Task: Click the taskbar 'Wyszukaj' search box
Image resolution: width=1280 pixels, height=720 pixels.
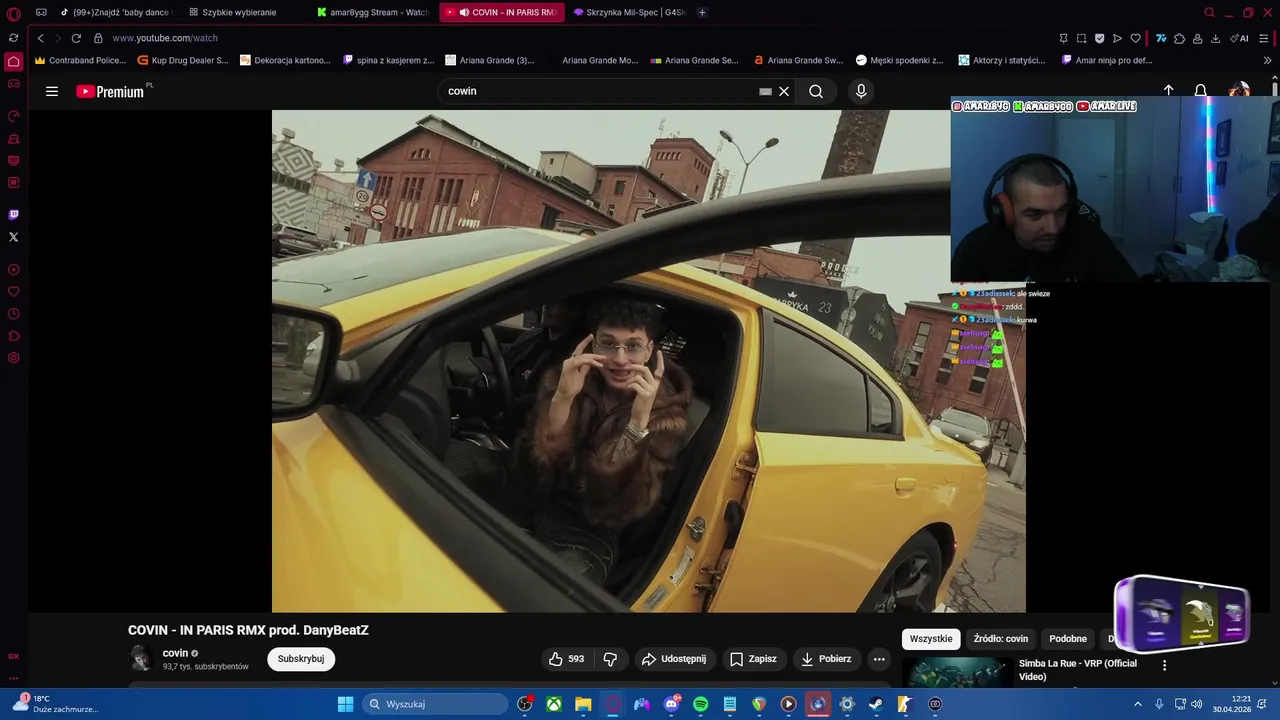Action: point(435,704)
